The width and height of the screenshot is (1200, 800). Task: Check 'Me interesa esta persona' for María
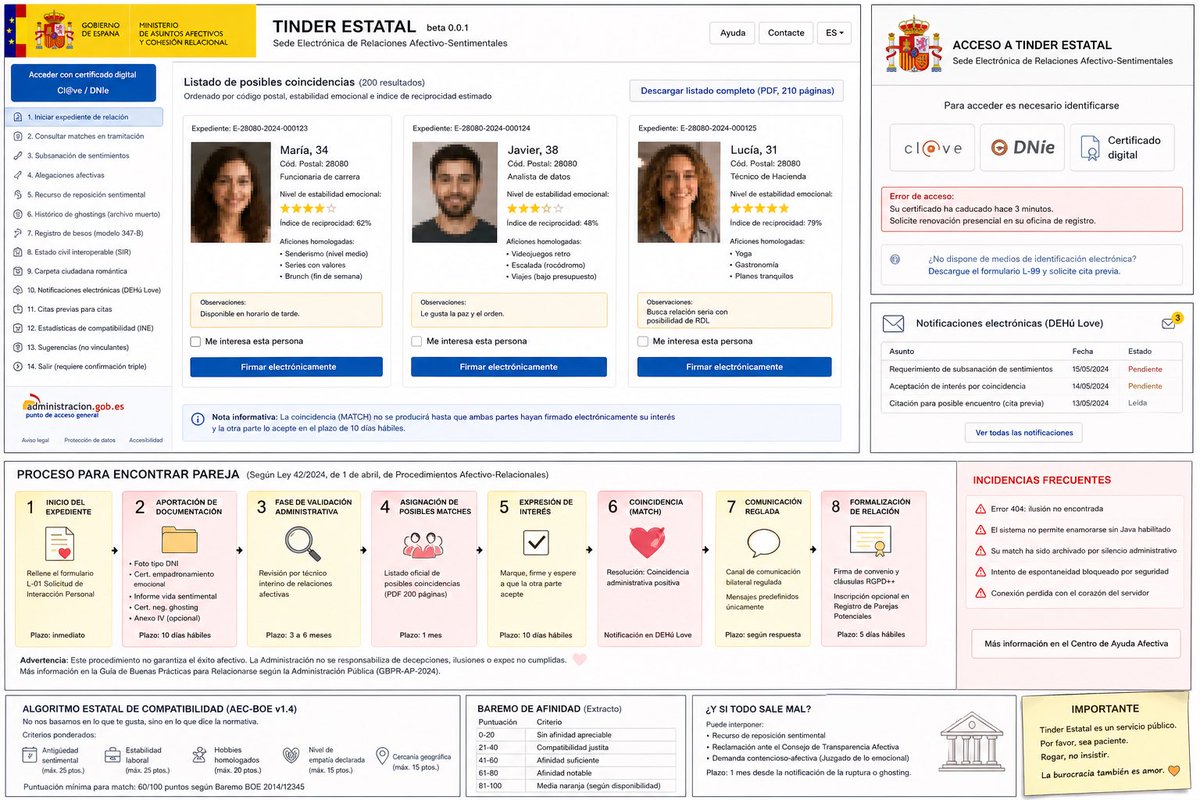[x=196, y=341]
